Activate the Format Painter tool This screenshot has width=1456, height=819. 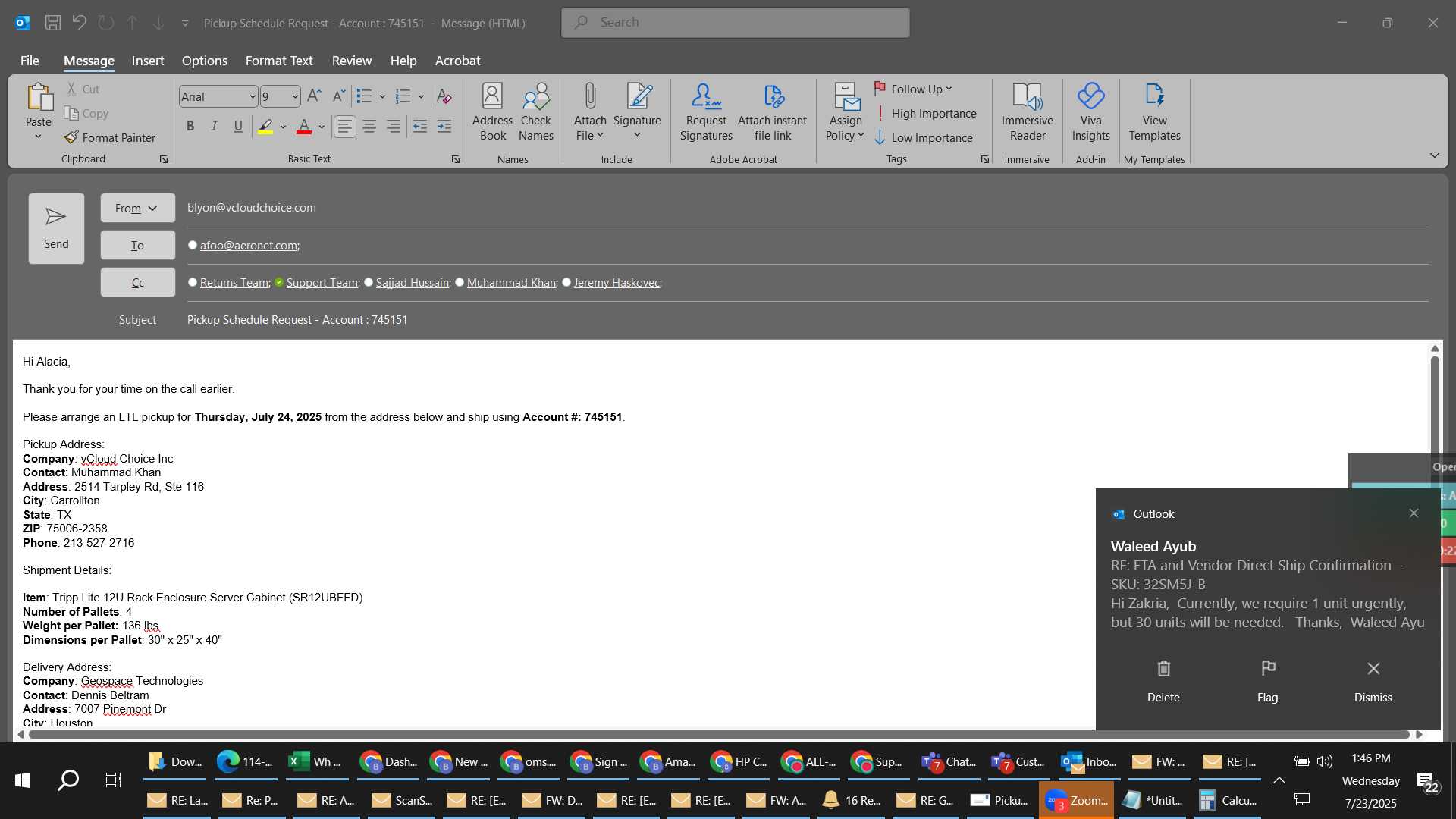coord(110,137)
